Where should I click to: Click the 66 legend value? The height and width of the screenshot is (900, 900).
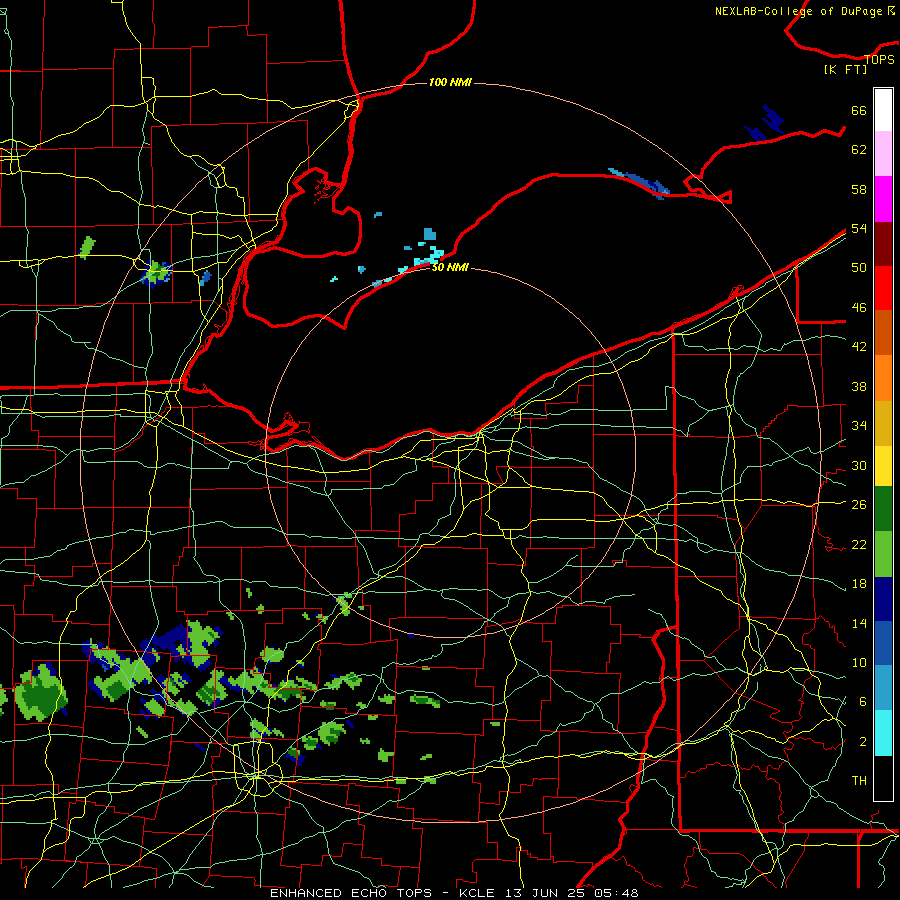tap(859, 110)
